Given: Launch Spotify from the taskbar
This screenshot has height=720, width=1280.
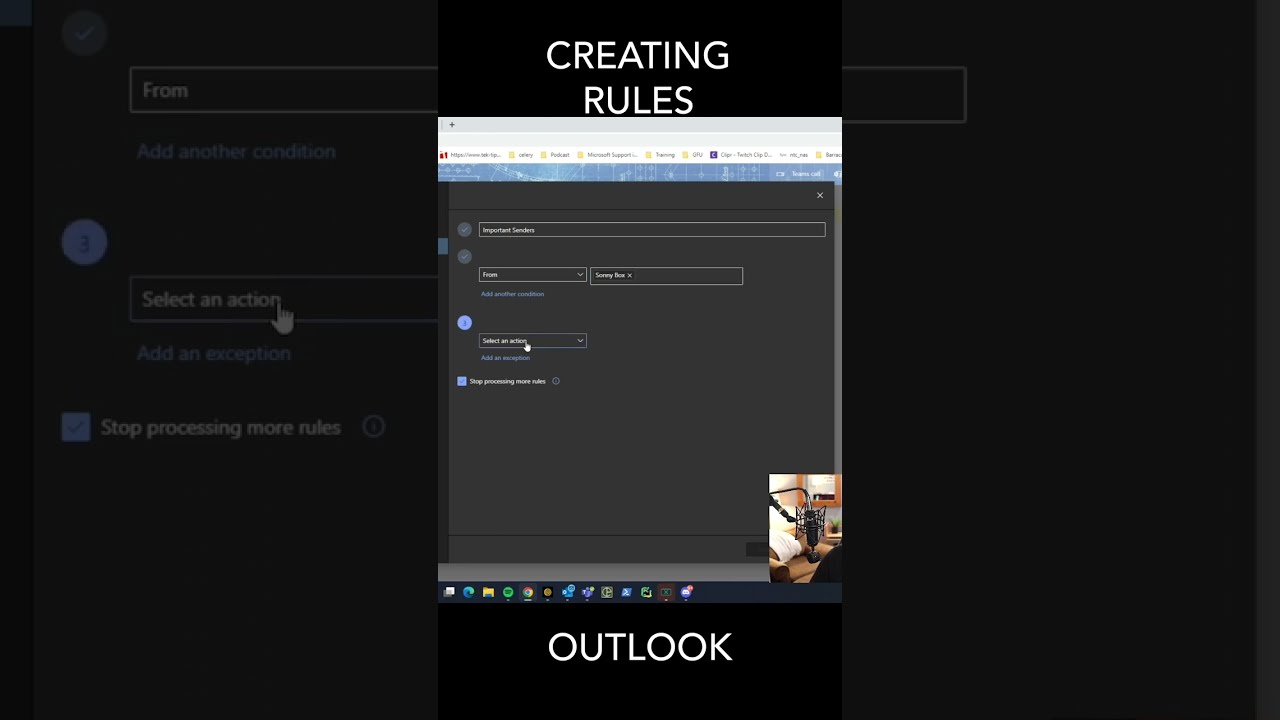Looking at the screenshot, I should click(x=508, y=592).
